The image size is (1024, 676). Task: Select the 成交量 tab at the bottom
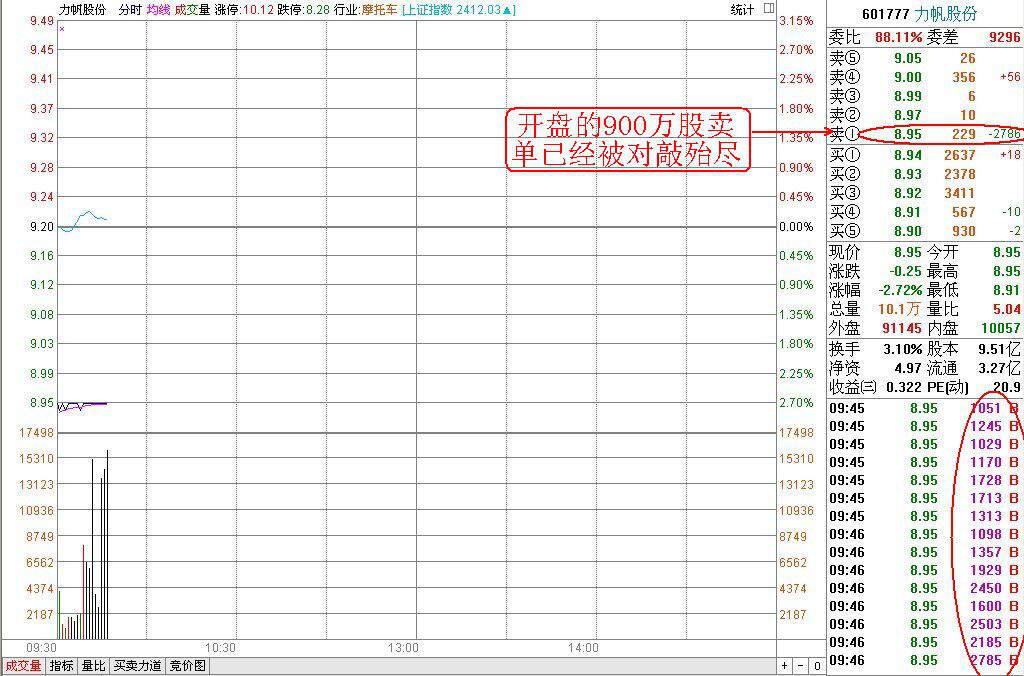tap(22, 666)
